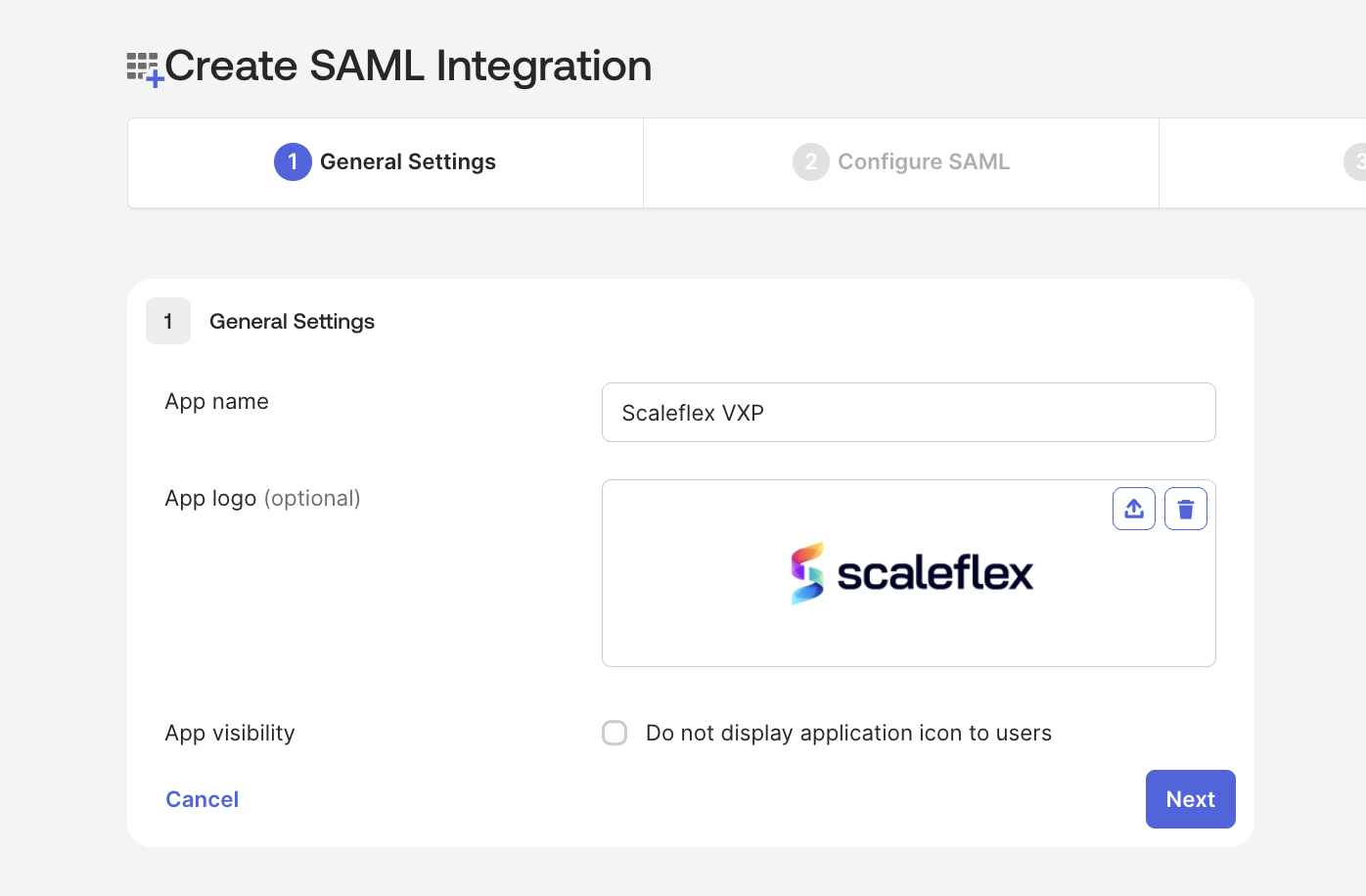This screenshot has height=896, width=1366.
Task: Click the Scaleflex logo preview image
Action: click(912, 573)
